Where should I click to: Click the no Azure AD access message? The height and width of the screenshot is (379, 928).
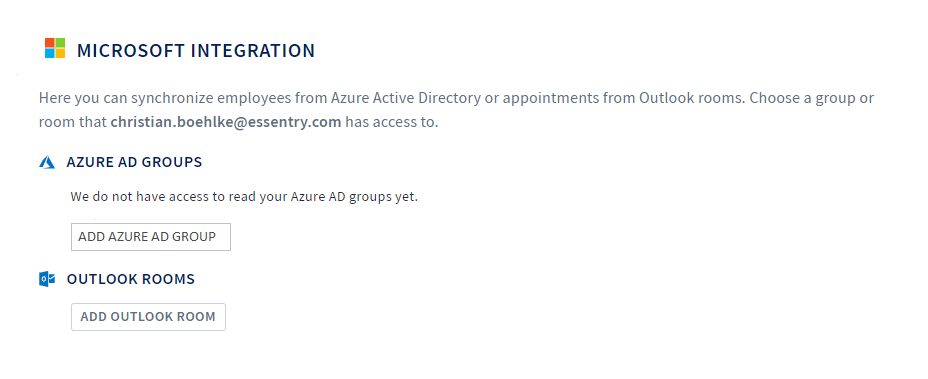point(244,197)
